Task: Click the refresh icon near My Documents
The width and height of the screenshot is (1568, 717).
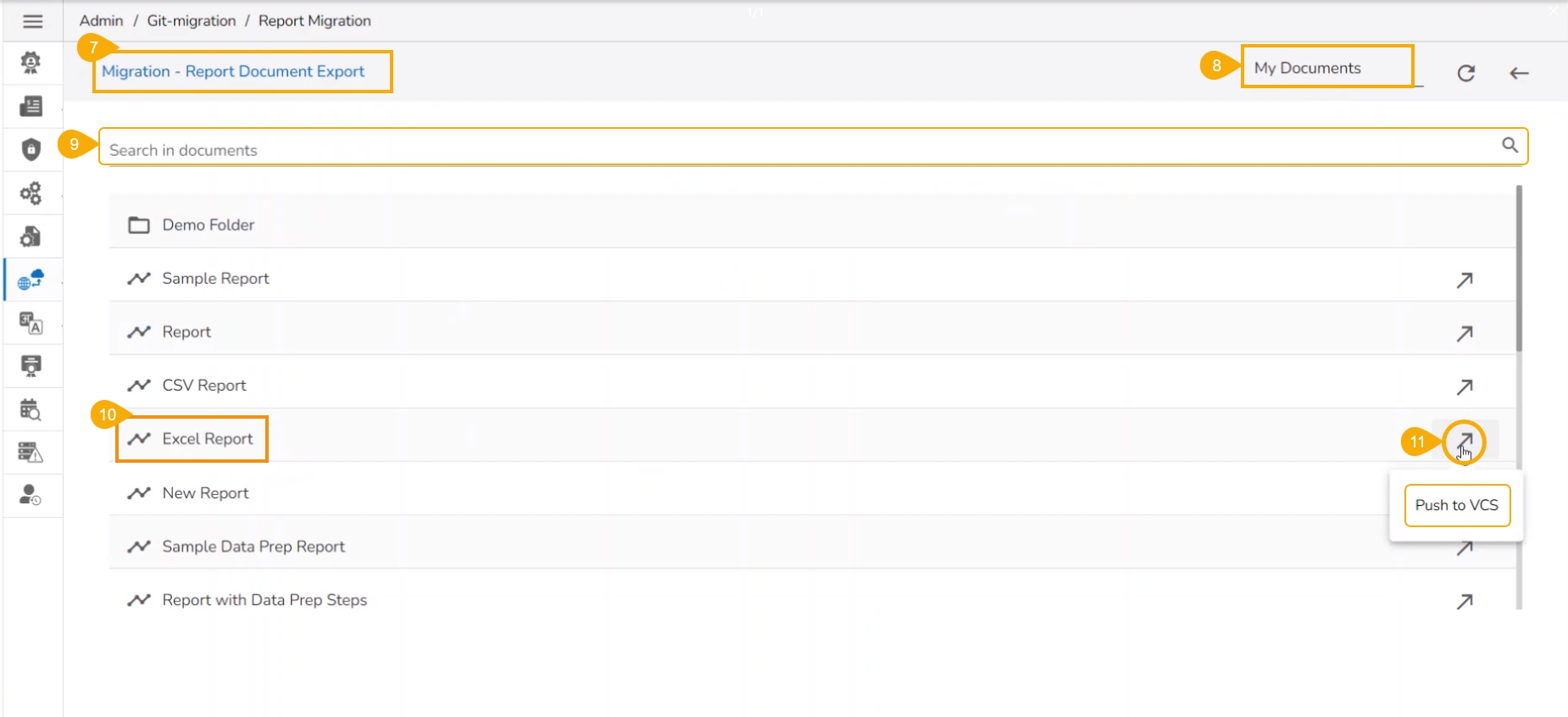Action: pos(1465,73)
